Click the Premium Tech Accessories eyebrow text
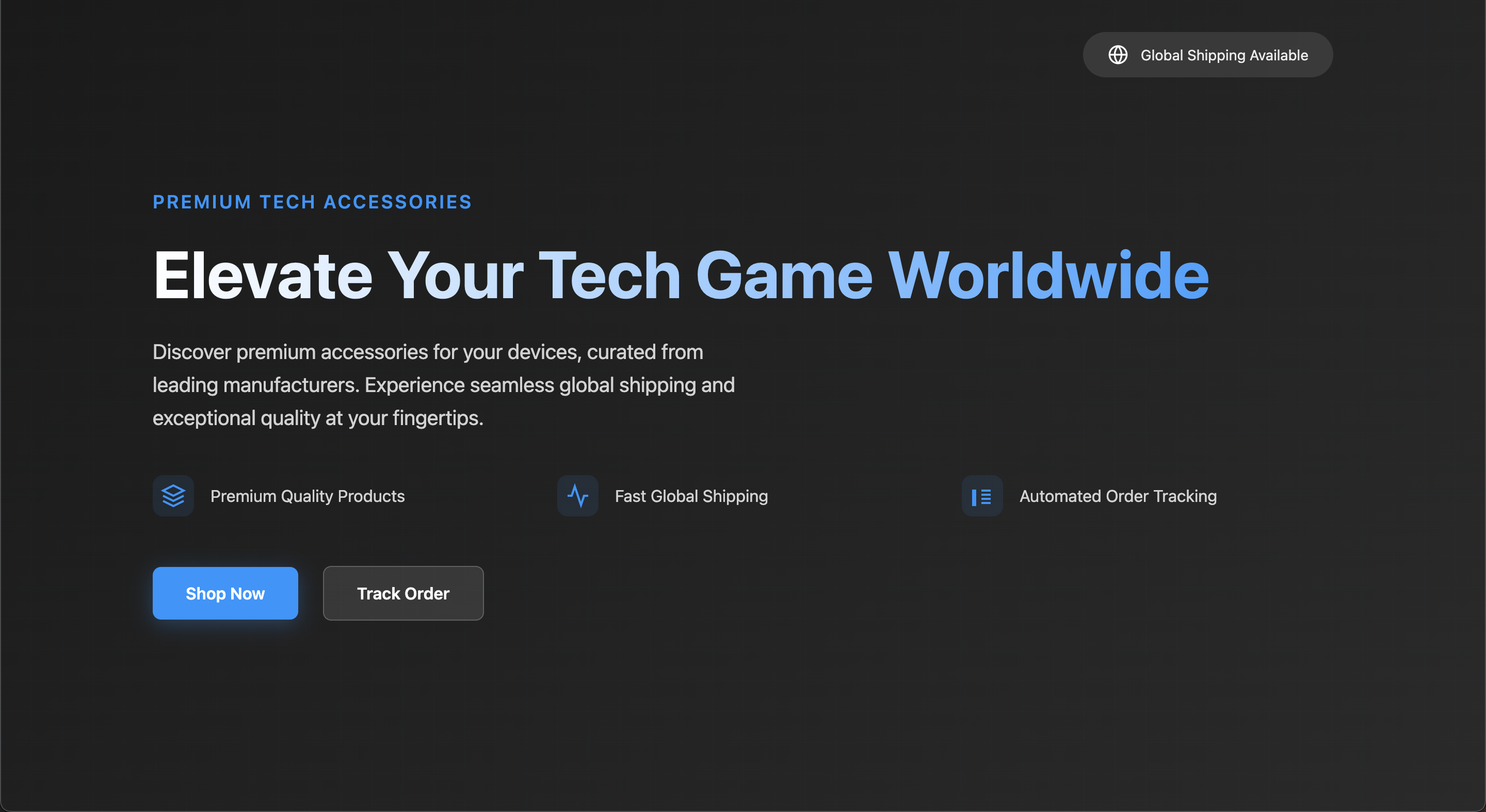Screen dimensions: 1486x812 pos(312,202)
